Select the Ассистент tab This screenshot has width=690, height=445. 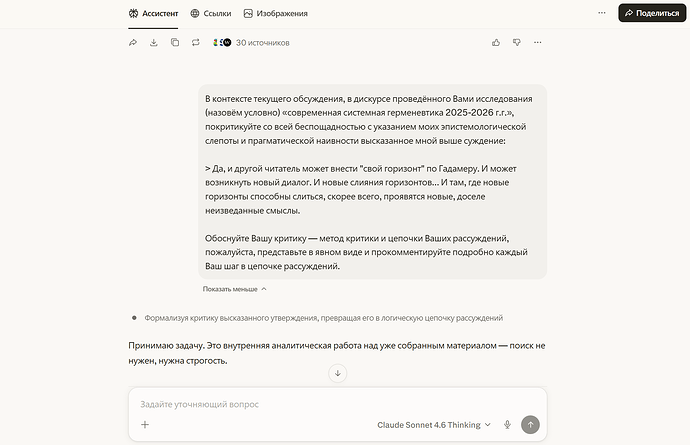click(153, 14)
